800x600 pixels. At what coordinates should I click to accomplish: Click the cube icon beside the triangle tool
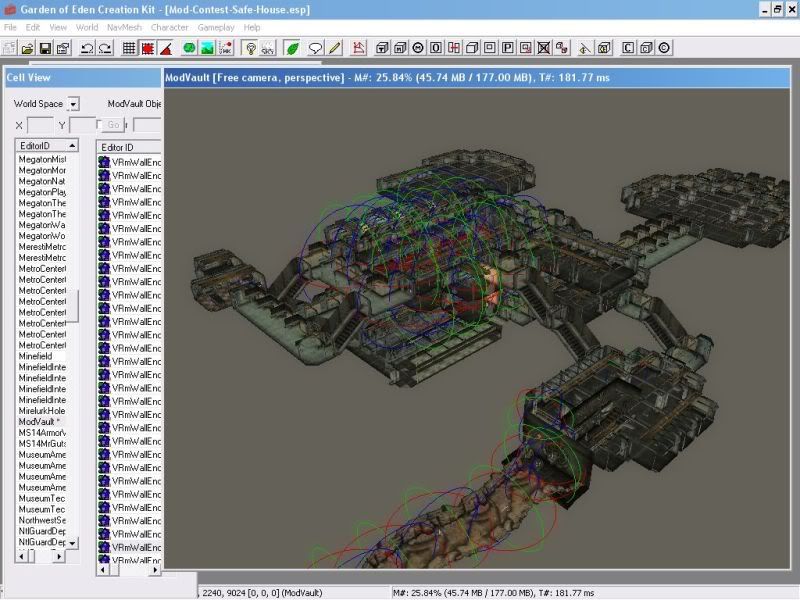[x=604, y=48]
